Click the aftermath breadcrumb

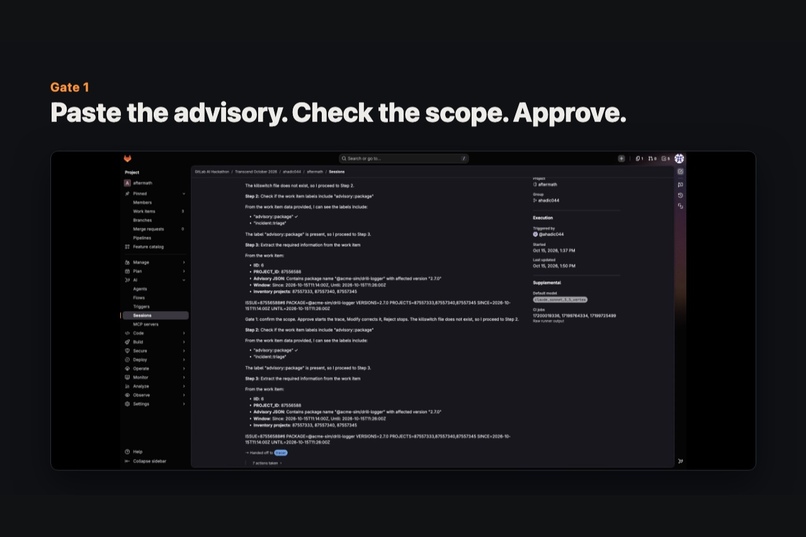pos(315,172)
